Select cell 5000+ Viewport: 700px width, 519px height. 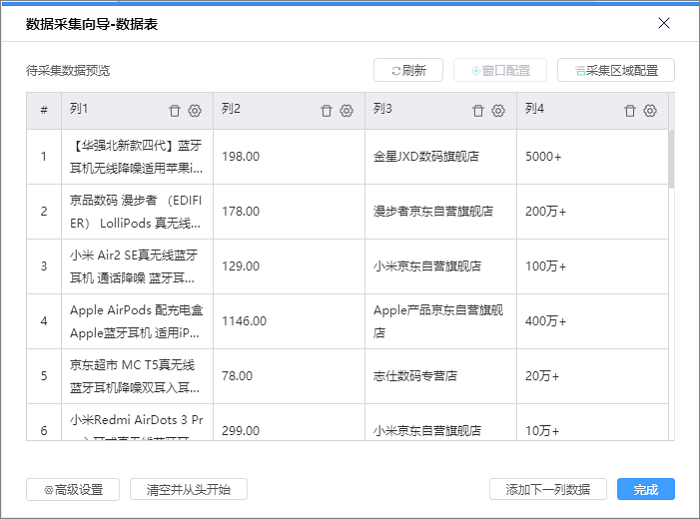tap(592, 157)
